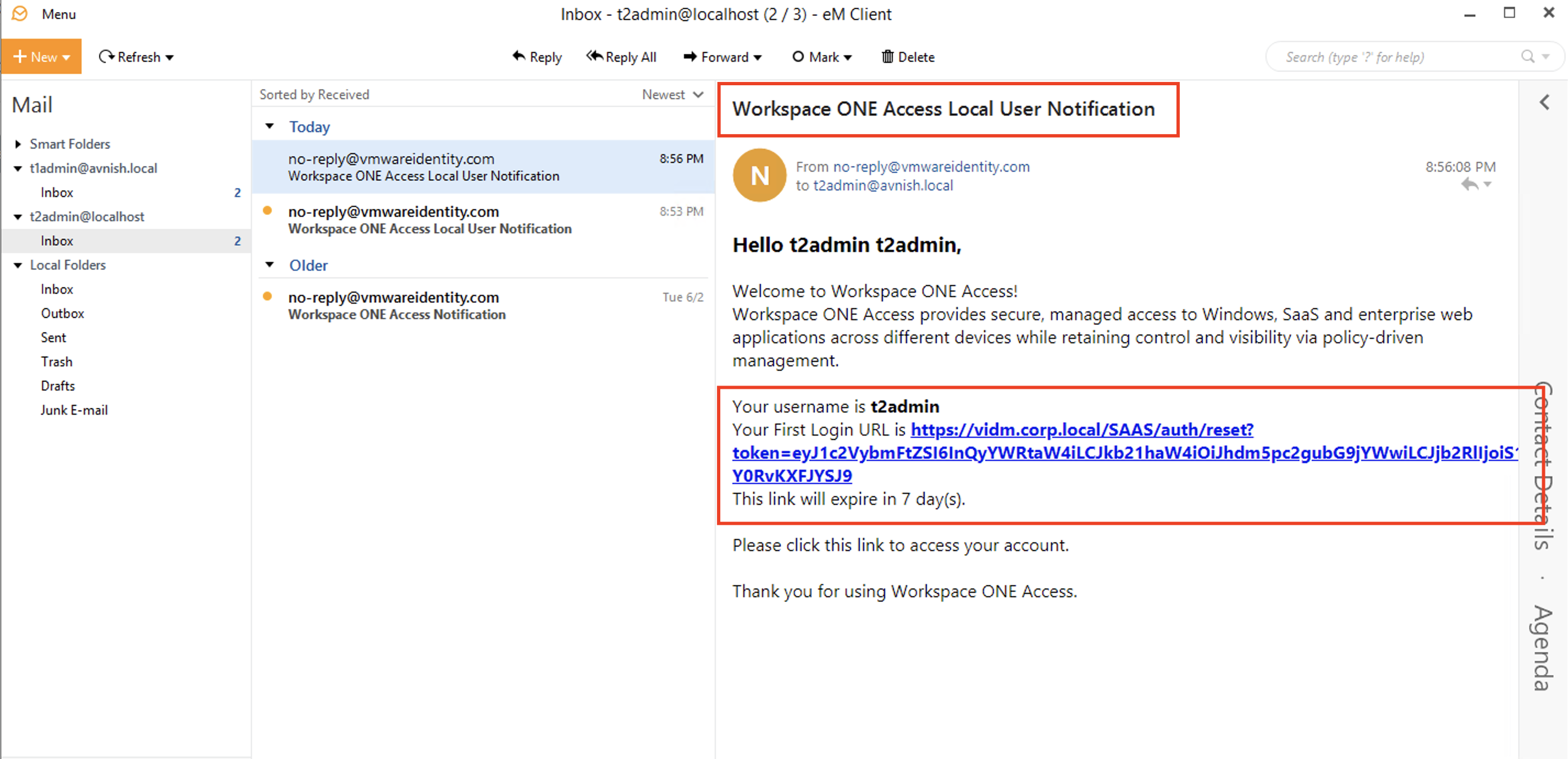Screen dimensions: 1568x759
Task: Open the Forward dropdown arrow
Action: click(758, 57)
